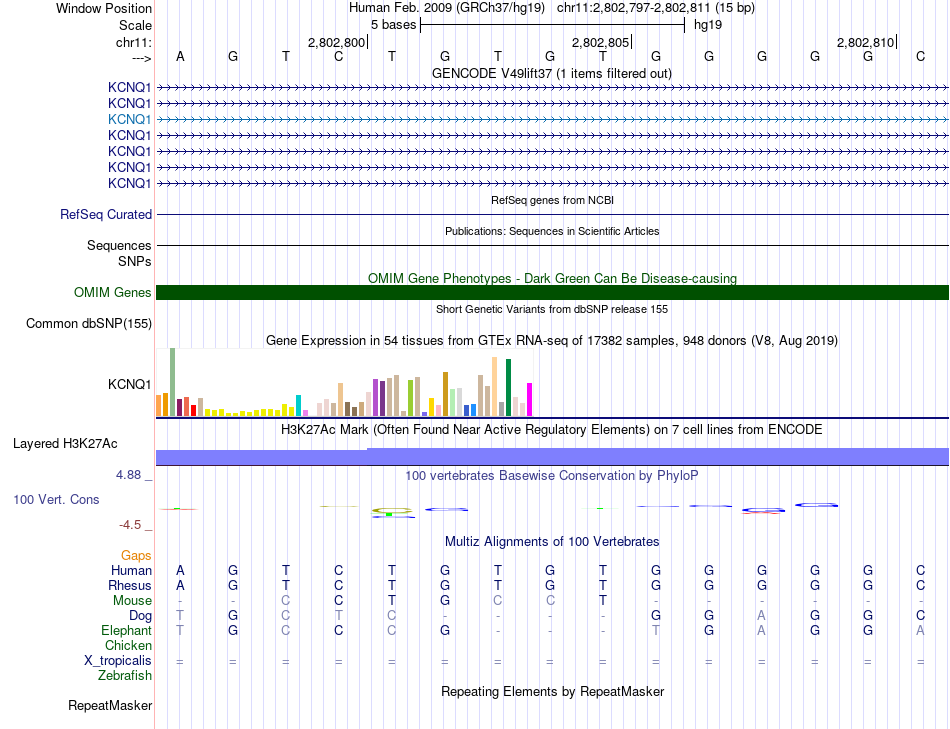Image resolution: width=950 pixels, height=729 pixels.
Task: Click the 2,802,800 ruler position marker
Action: (337, 42)
